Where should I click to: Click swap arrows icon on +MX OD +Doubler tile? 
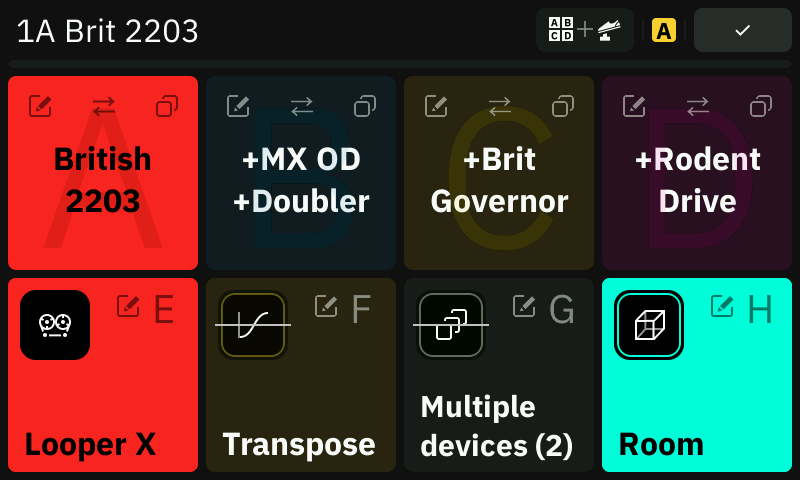pos(302,106)
